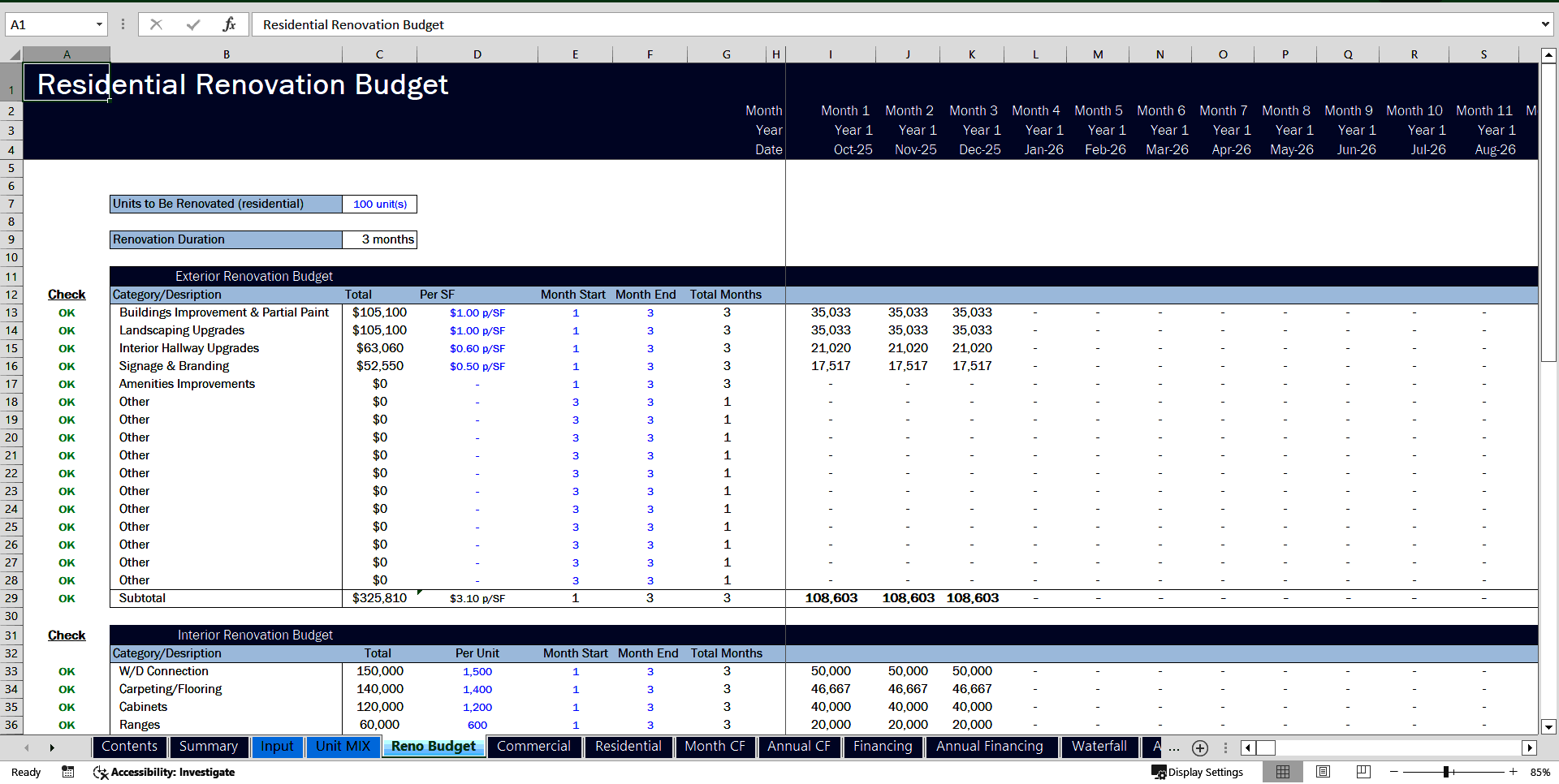Select Signage & Branding cell
Image resolution: width=1559 pixels, height=784 pixels.
(x=226, y=366)
